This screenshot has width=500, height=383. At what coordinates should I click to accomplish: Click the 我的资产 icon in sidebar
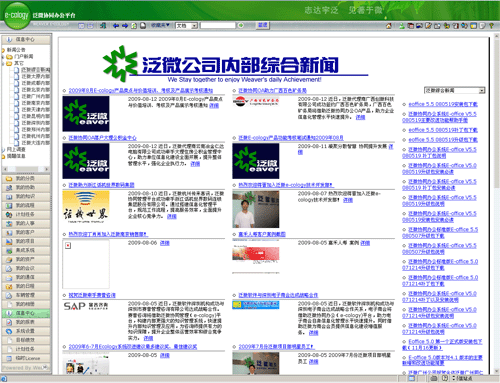pyautogui.click(x=9, y=259)
